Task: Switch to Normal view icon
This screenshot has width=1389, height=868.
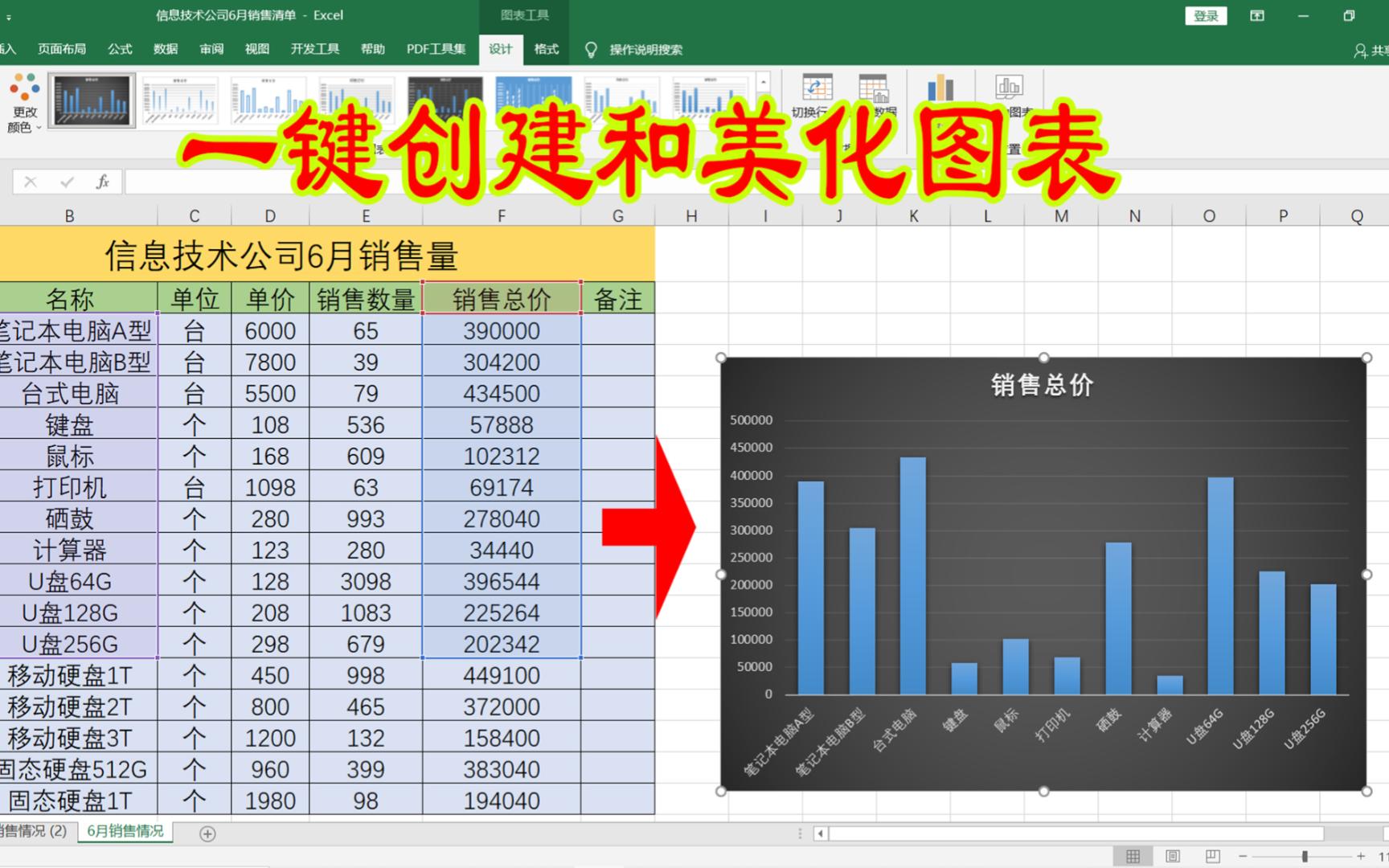Action: [x=1133, y=857]
